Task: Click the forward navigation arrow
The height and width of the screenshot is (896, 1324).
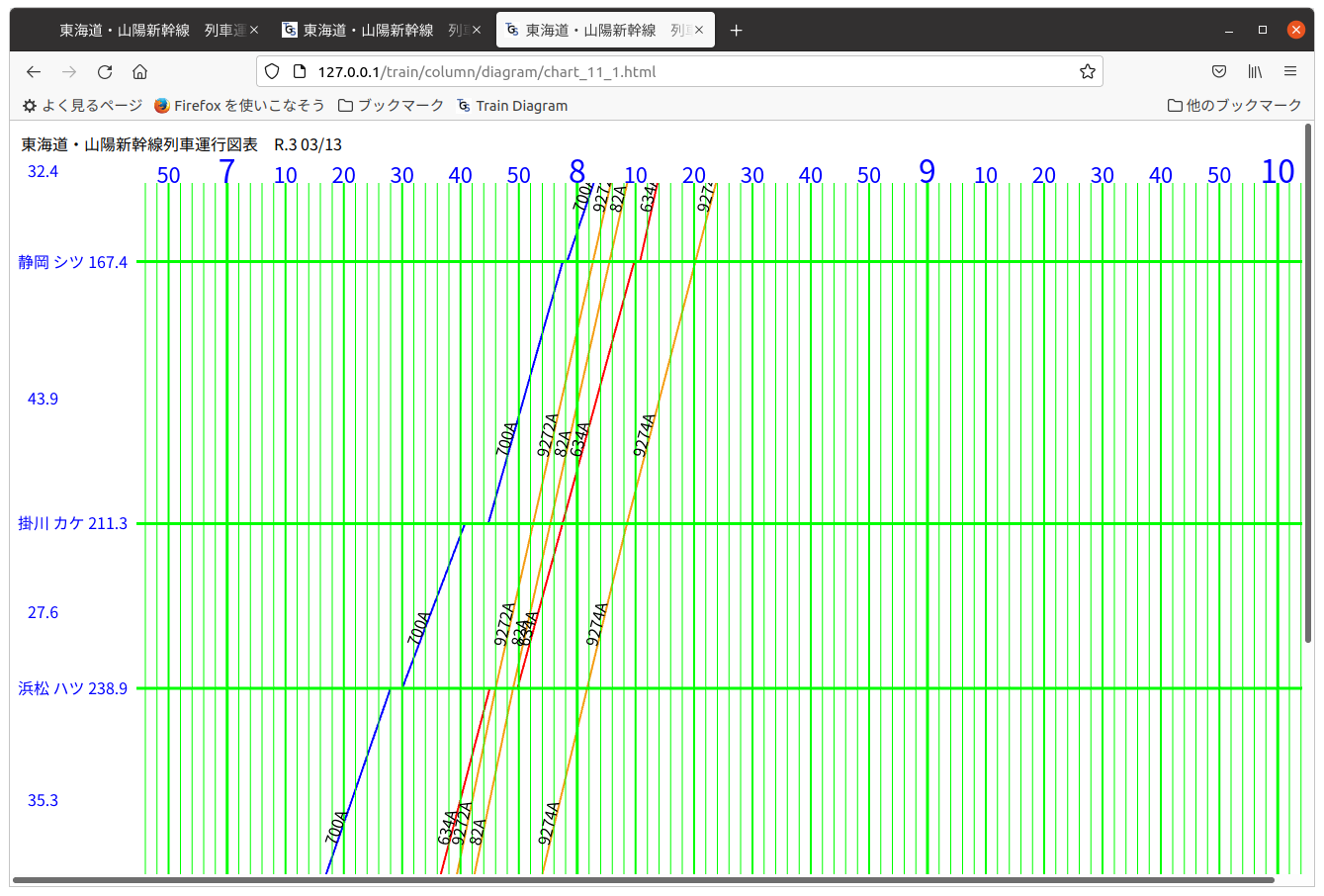Action: 69,71
